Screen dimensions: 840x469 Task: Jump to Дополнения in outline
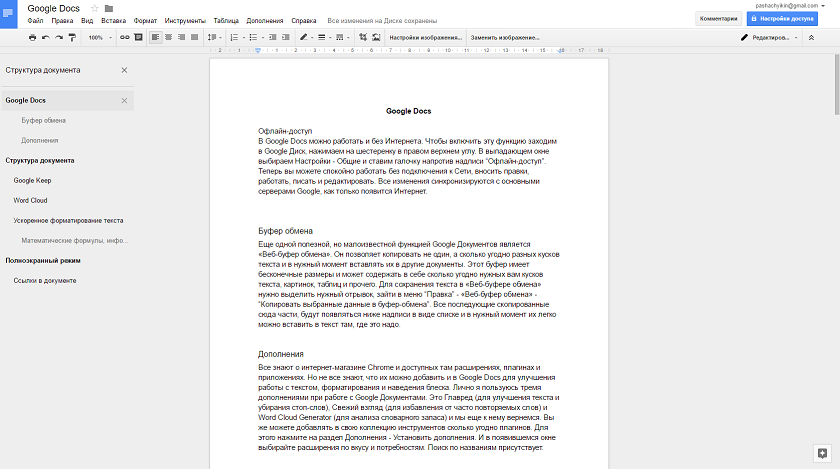[x=40, y=140]
